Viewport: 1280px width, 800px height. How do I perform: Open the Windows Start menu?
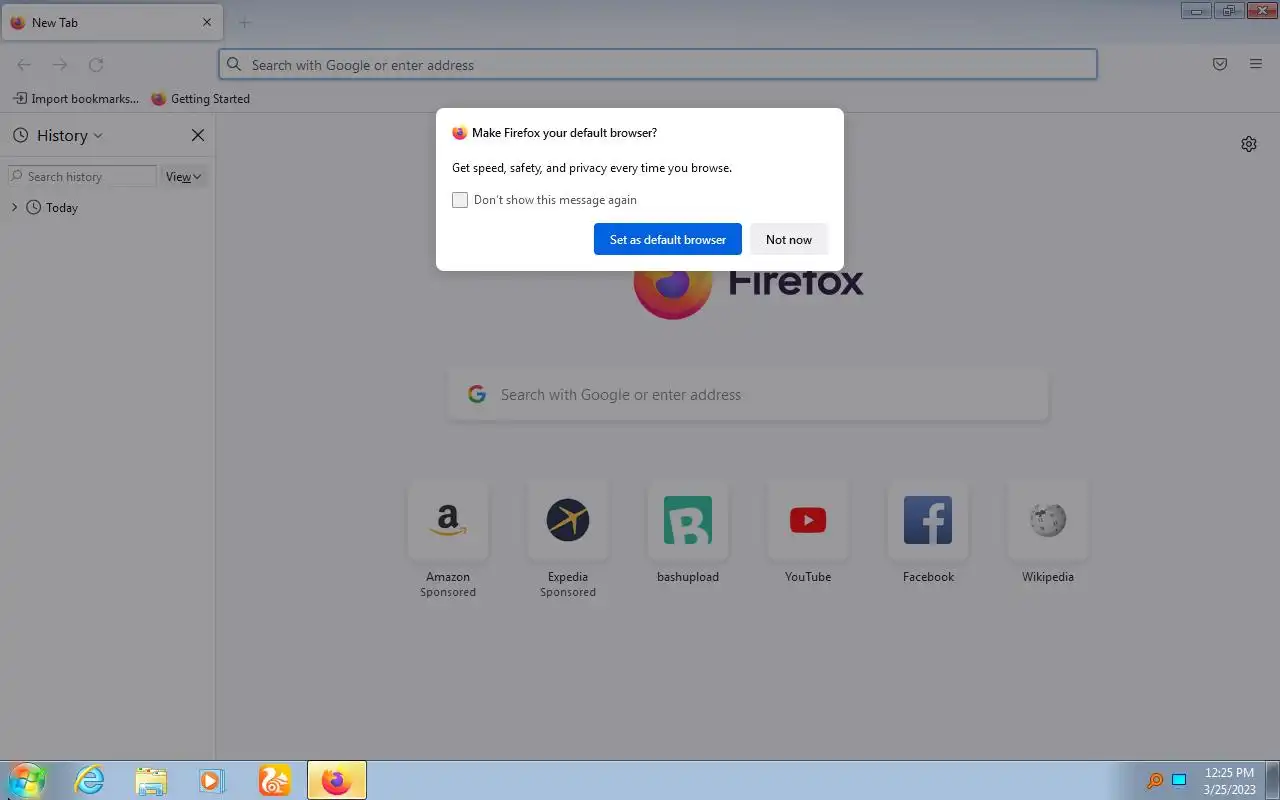pos(27,780)
